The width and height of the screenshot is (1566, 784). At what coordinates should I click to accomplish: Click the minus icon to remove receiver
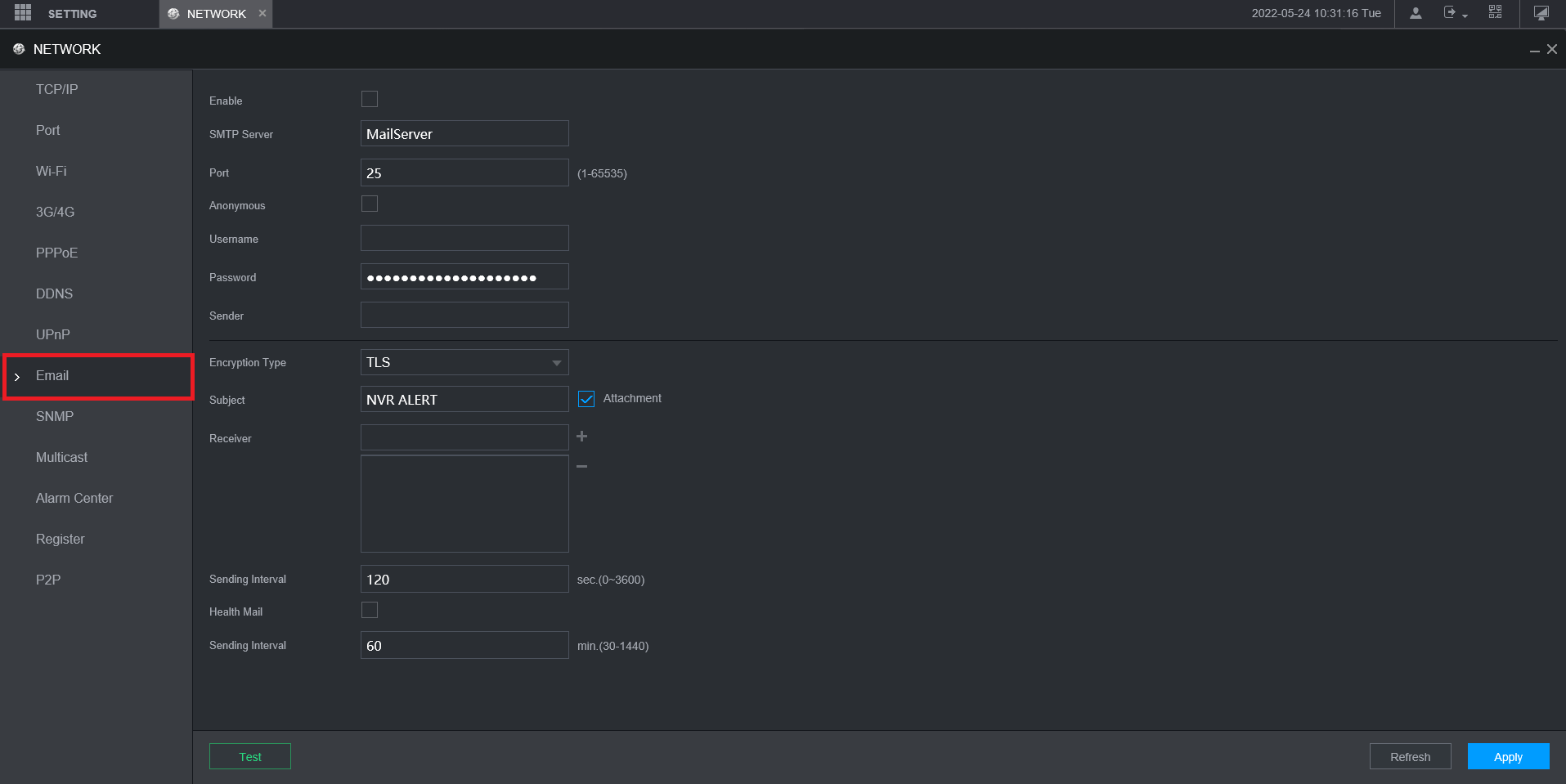click(581, 466)
